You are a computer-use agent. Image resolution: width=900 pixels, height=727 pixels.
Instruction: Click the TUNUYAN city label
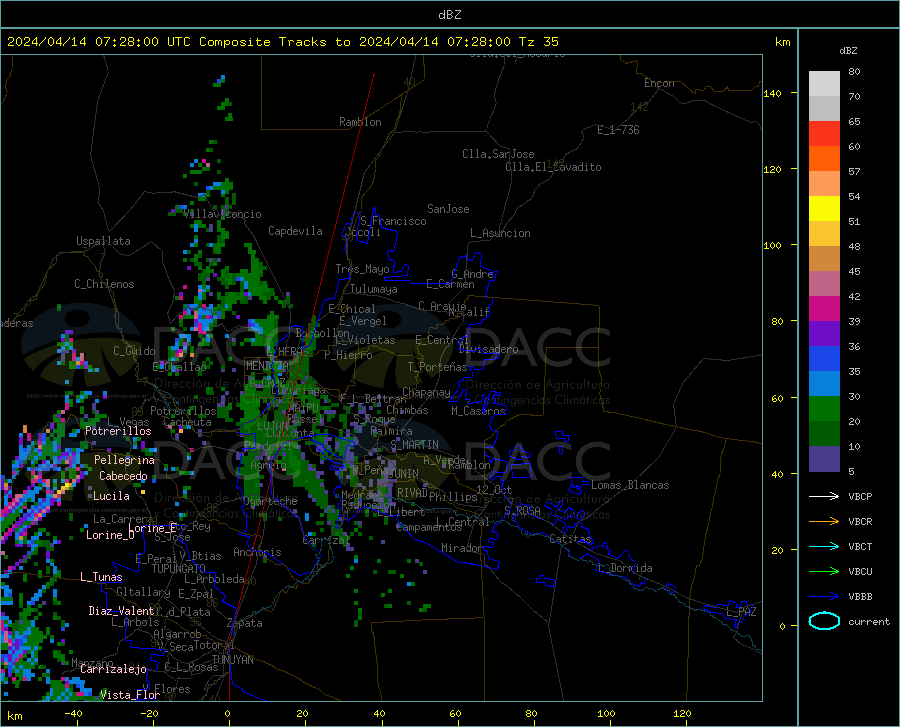click(x=232, y=660)
